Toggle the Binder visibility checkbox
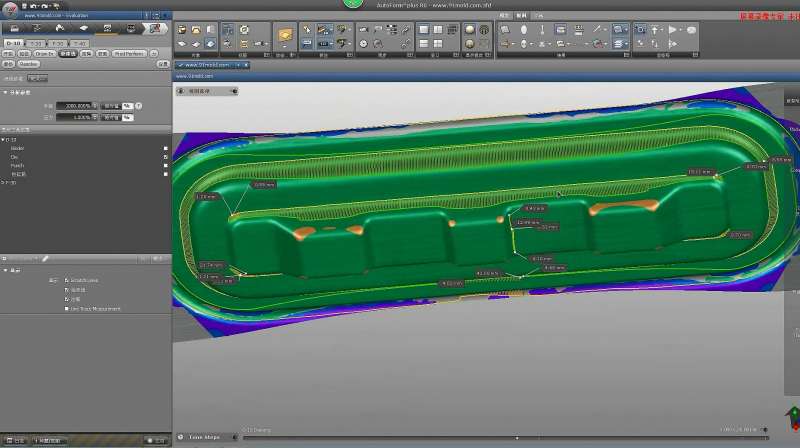The height and width of the screenshot is (448, 800). click(166, 148)
